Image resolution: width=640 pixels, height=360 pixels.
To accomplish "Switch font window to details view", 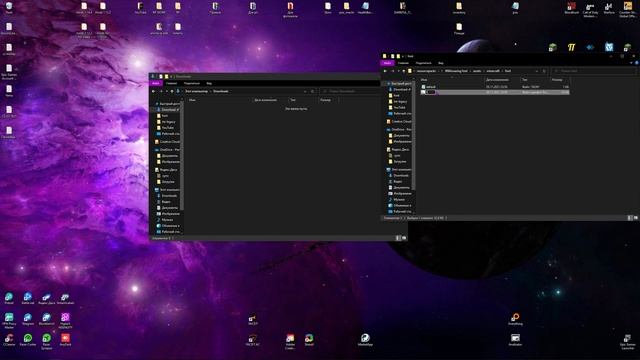I will coord(630,218).
